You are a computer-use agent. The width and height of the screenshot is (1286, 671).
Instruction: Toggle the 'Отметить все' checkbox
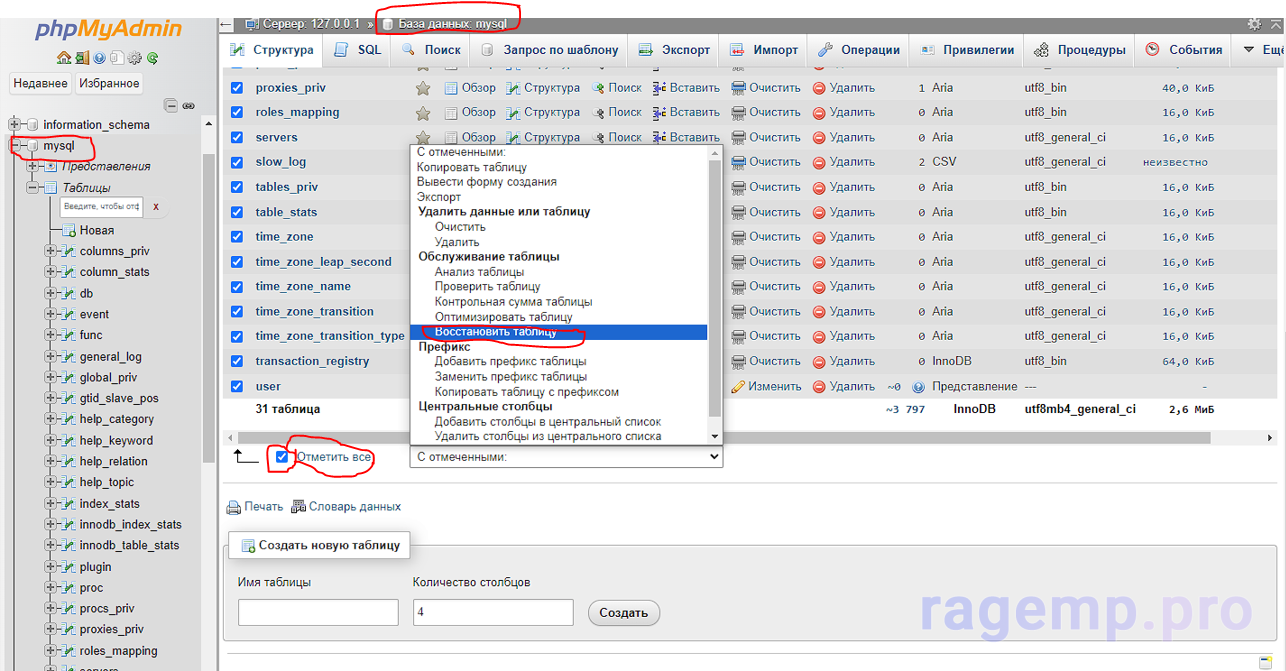pyautogui.click(x=282, y=457)
